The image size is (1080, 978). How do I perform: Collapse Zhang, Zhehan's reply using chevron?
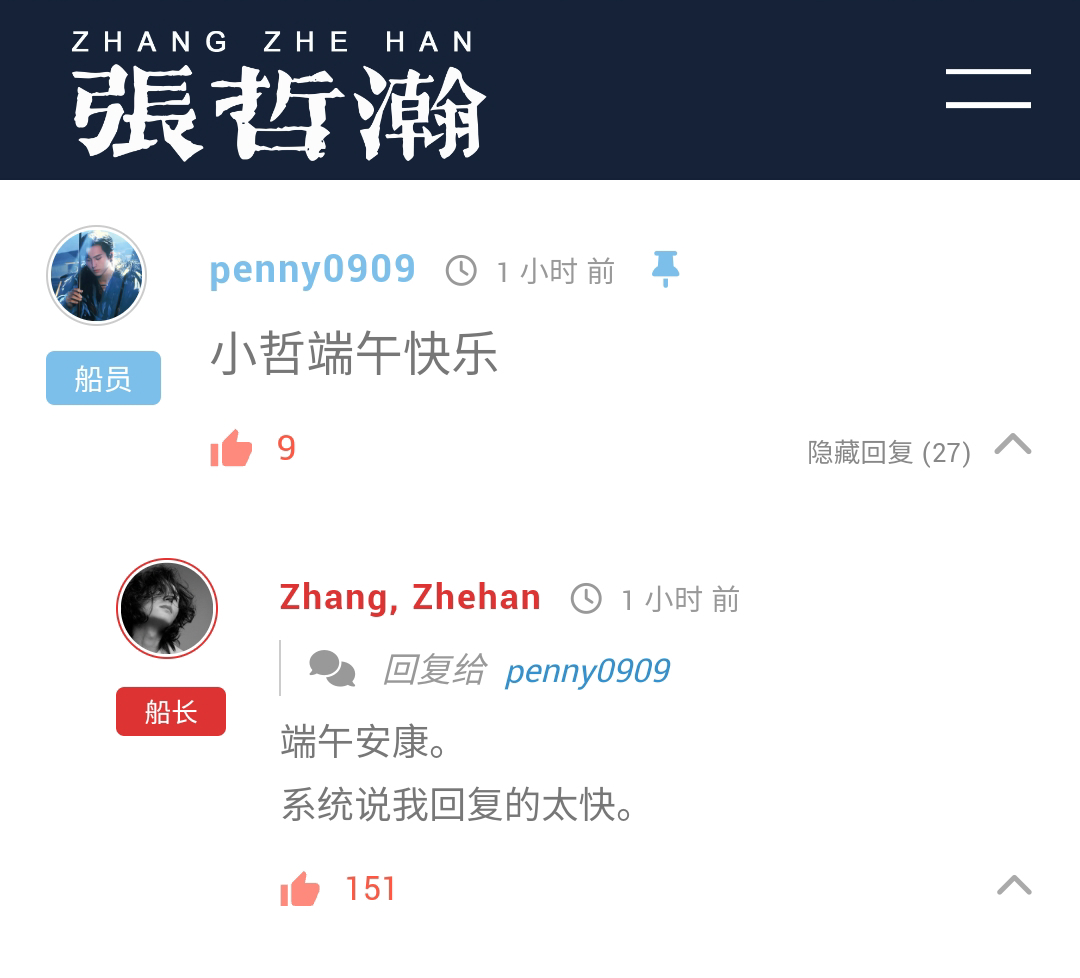point(1014,884)
